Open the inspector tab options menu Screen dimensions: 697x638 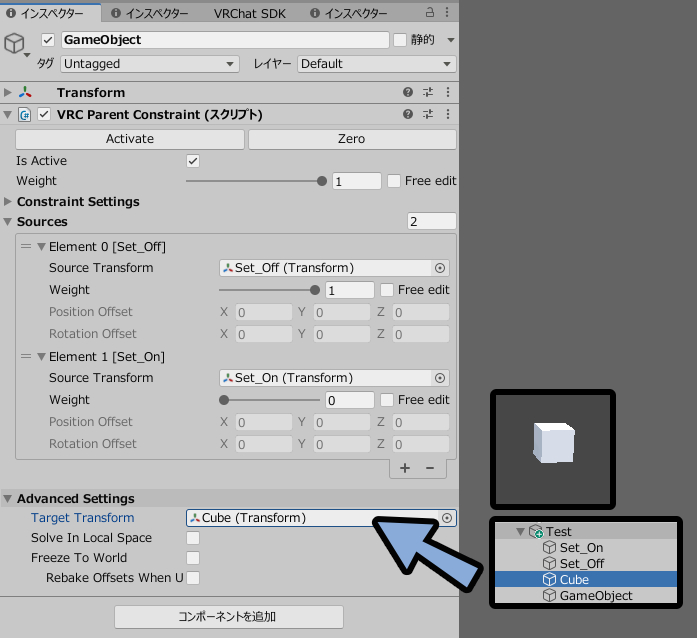[447, 12]
